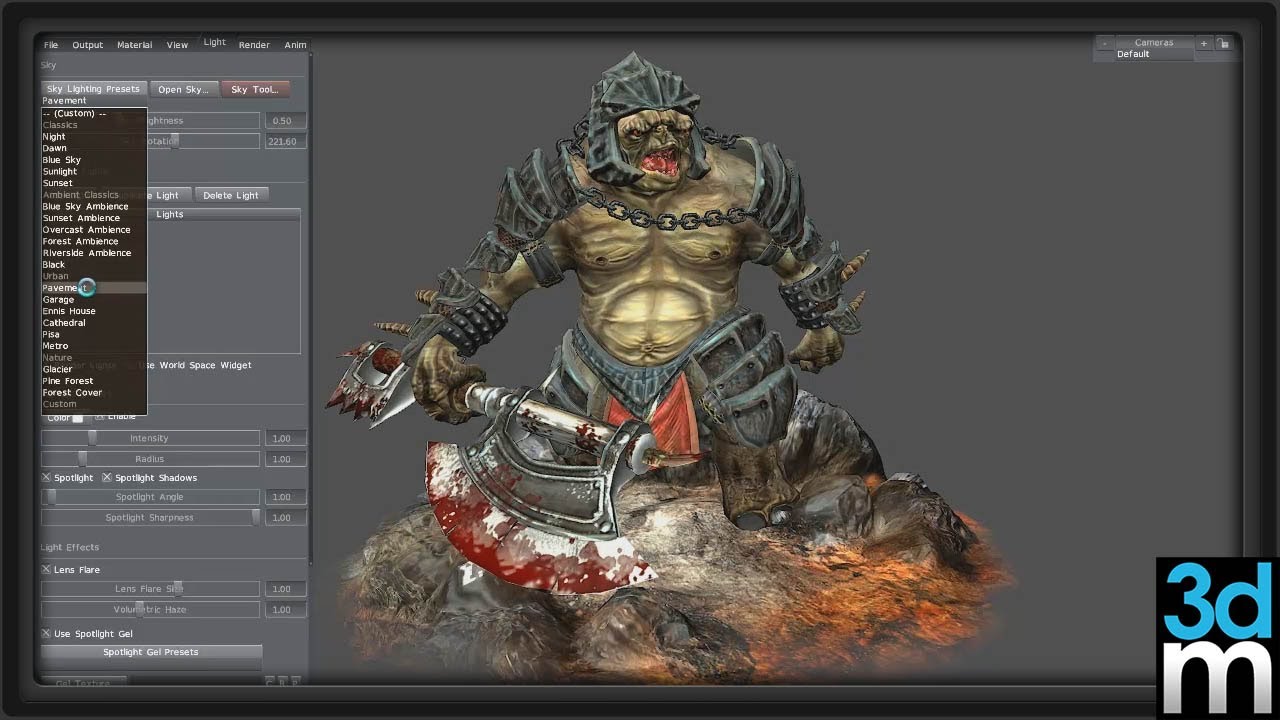Viewport: 1280px width, 720px height.
Task: Click the Radius value field
Action: point(284,459)
